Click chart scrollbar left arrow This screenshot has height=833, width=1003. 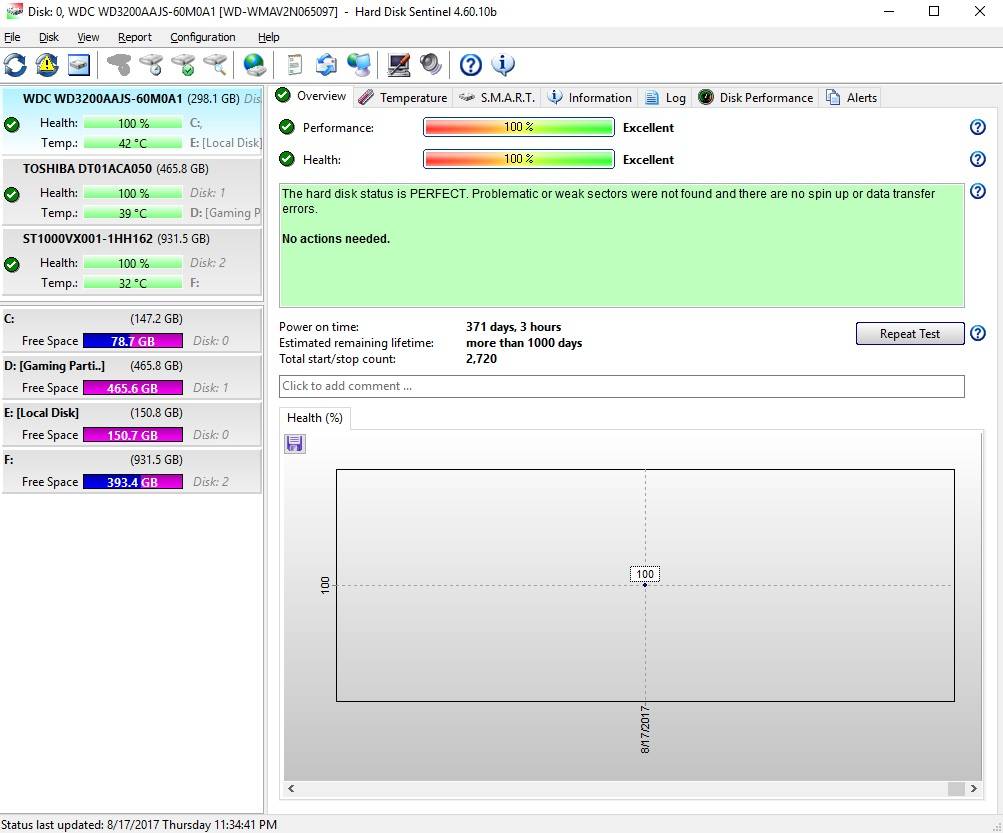(x=291, y=789)
